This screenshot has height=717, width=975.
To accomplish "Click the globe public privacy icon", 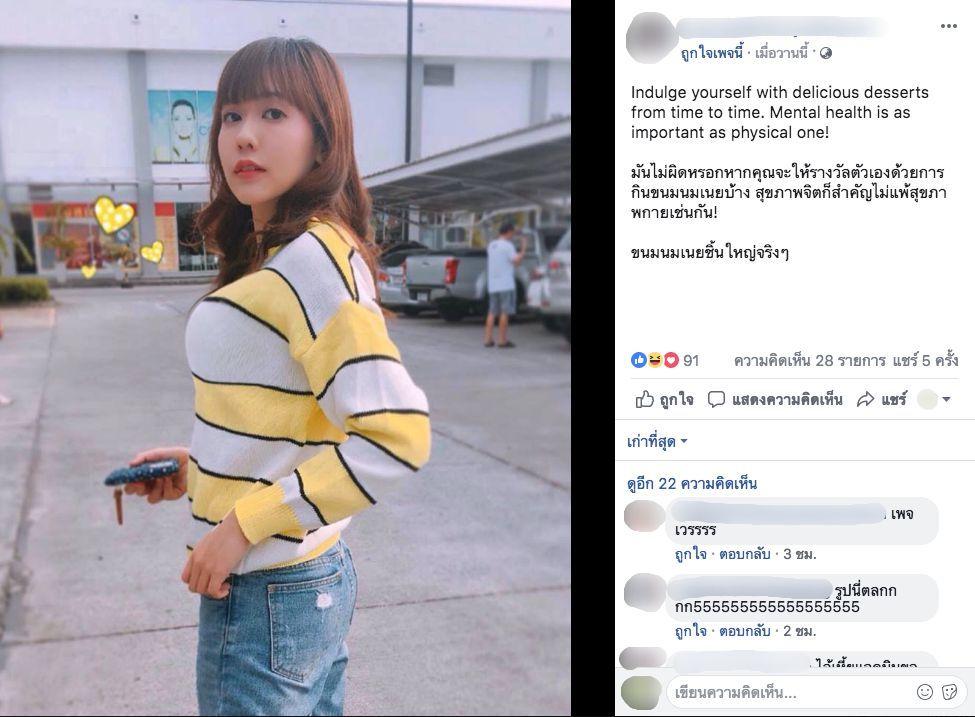I will pyautogui.click(x=826, y=53).
